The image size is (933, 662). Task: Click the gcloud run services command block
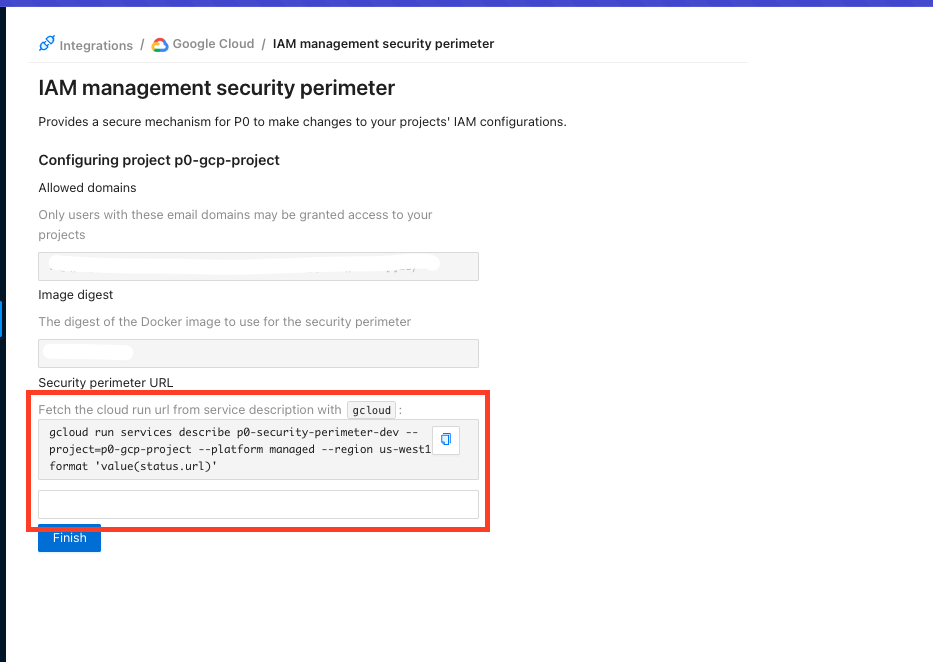point(235,449)
